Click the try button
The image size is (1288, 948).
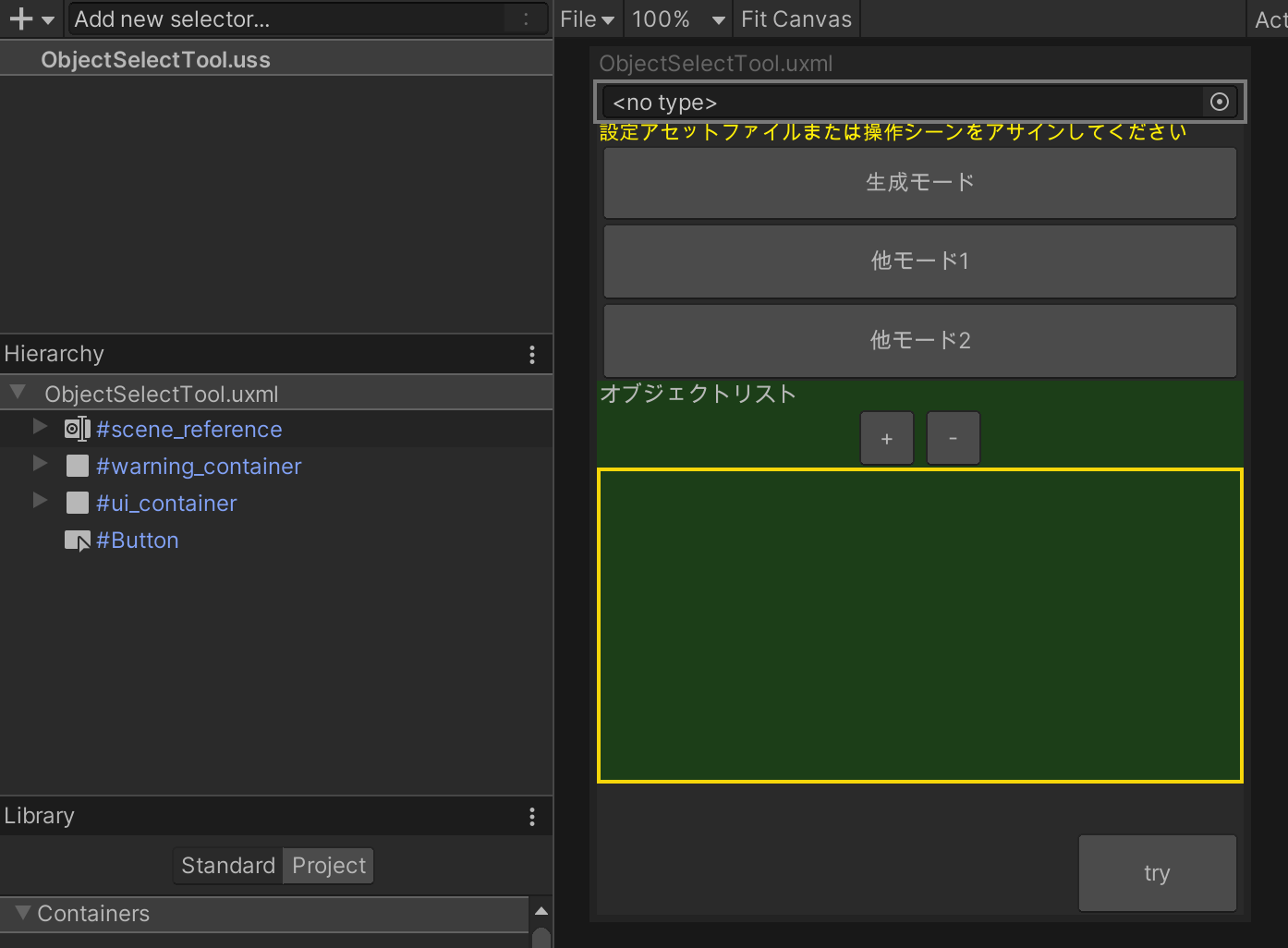coord(1158,873)
